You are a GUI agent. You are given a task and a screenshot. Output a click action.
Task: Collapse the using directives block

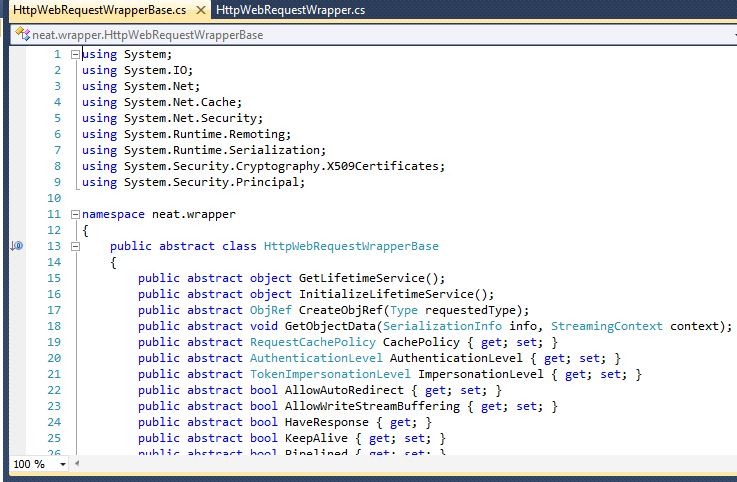click(75, 54)
